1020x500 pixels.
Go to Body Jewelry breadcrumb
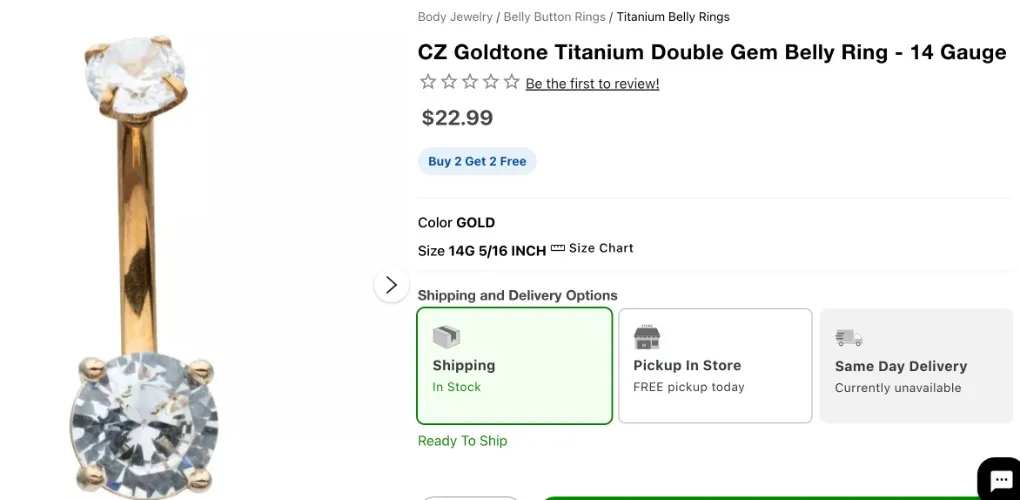click(x=455, y=17)
